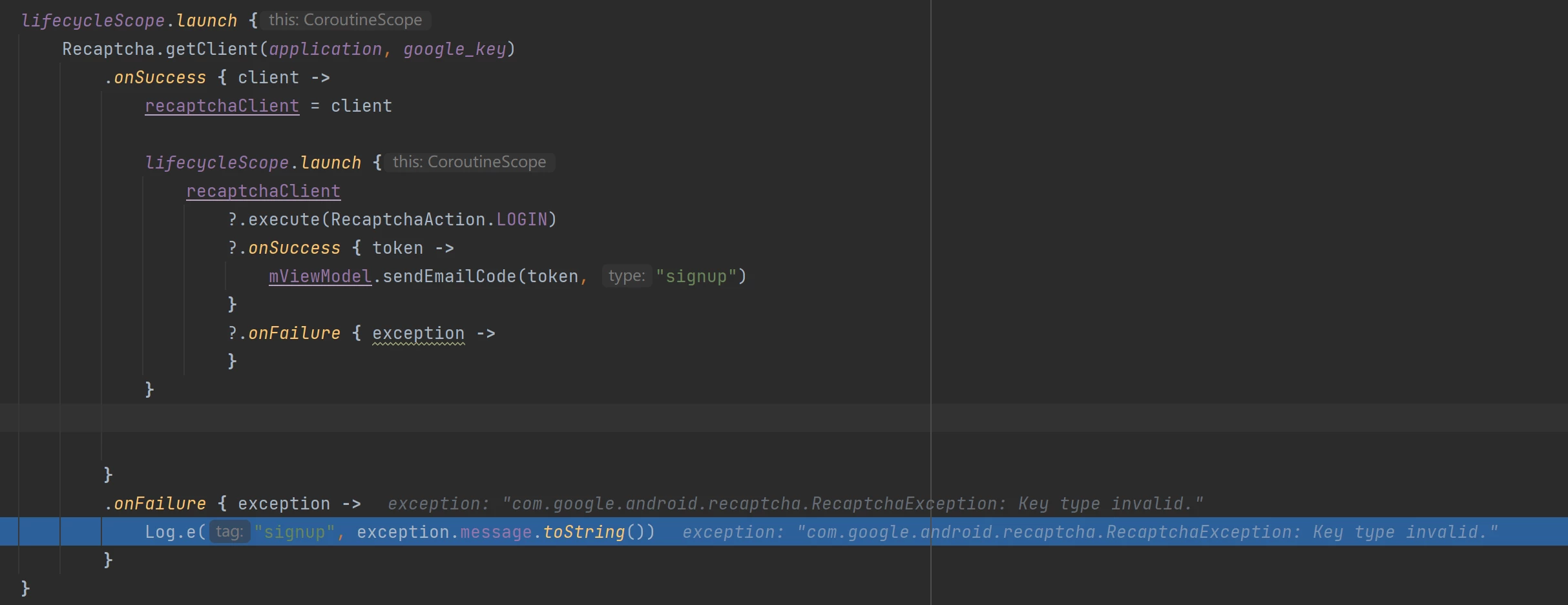1568x605 pixels.
Task: Click the Log class on the highlighted line
Action: (160, 532)
